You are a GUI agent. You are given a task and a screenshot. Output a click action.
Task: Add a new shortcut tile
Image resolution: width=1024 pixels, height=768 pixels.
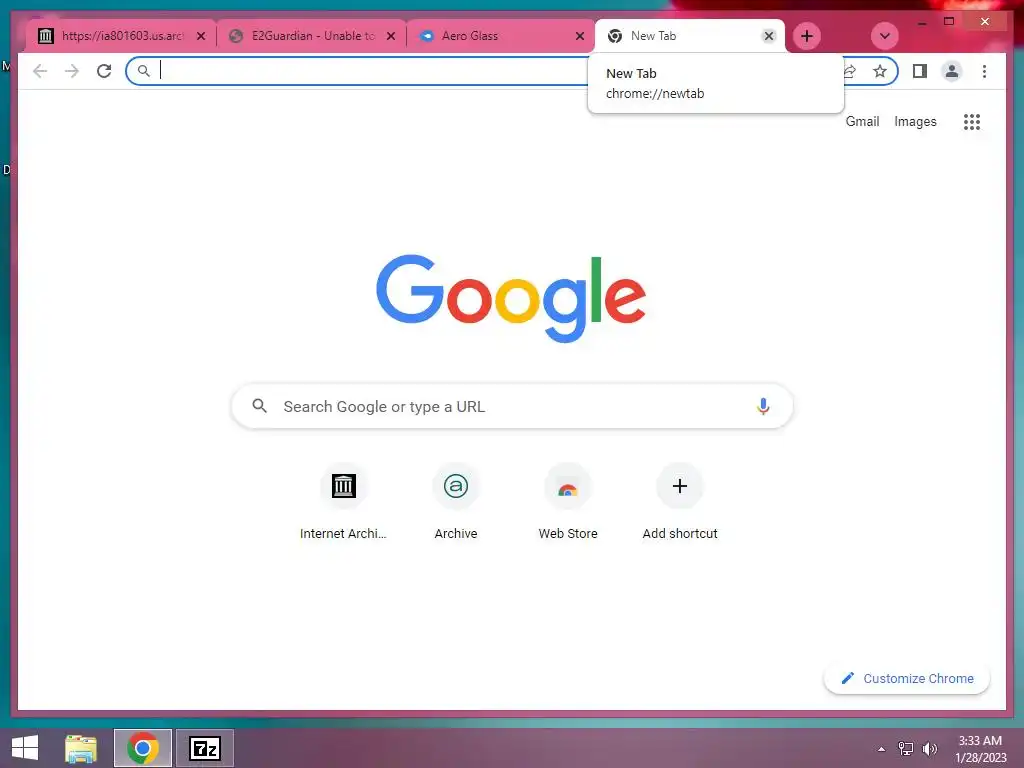click(x=680, y=502)
